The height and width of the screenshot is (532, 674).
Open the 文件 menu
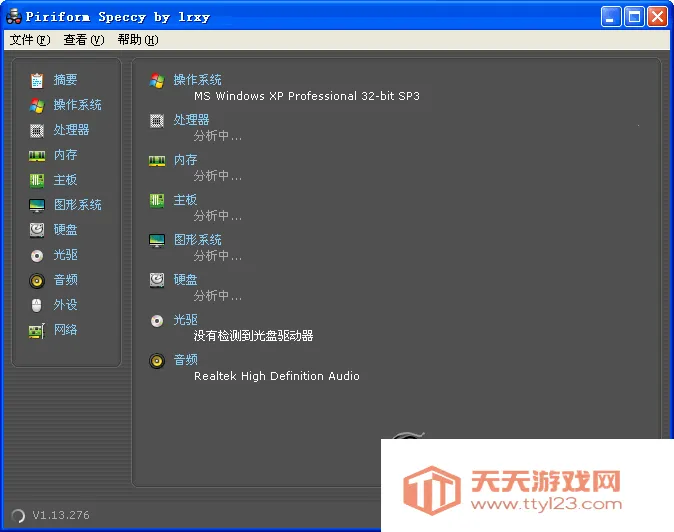coord(29,40)
